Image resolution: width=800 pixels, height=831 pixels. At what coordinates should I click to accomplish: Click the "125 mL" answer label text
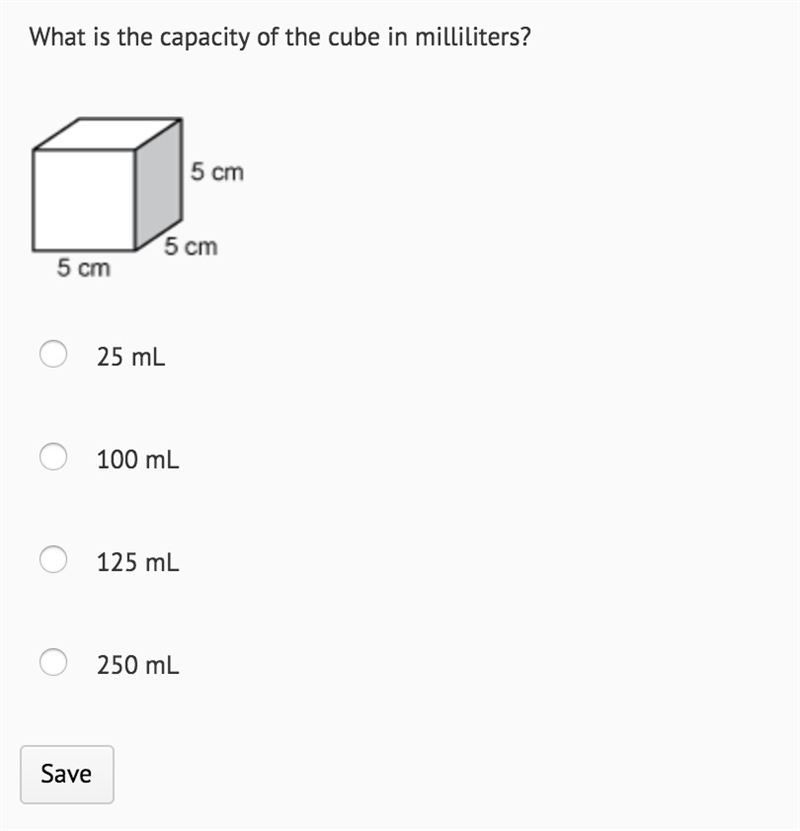[x=138, y=562]
